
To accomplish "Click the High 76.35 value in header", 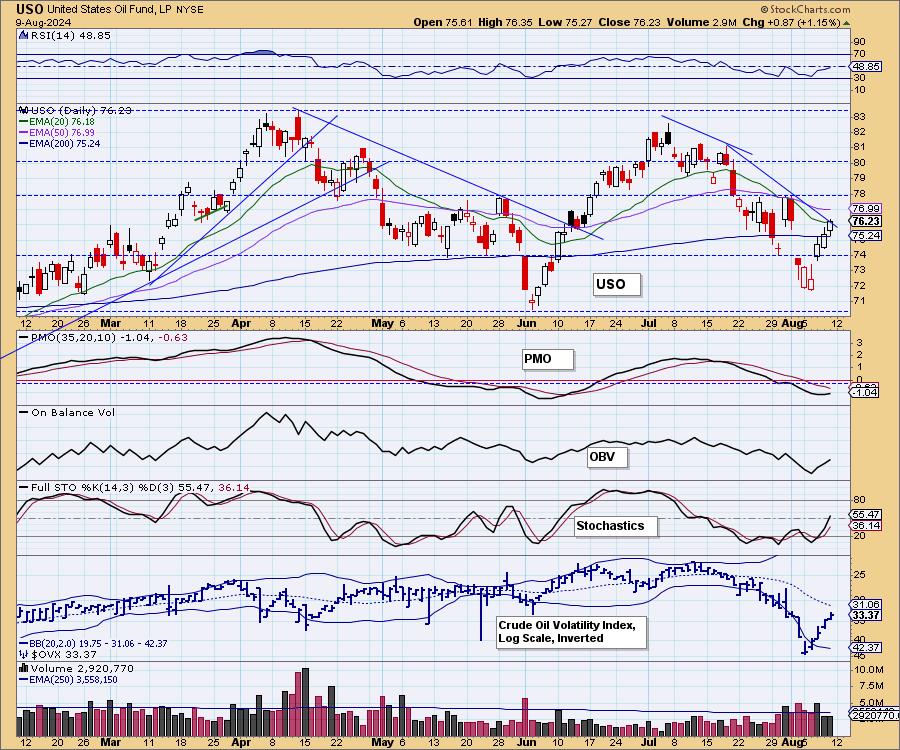I will click(505, 22).
